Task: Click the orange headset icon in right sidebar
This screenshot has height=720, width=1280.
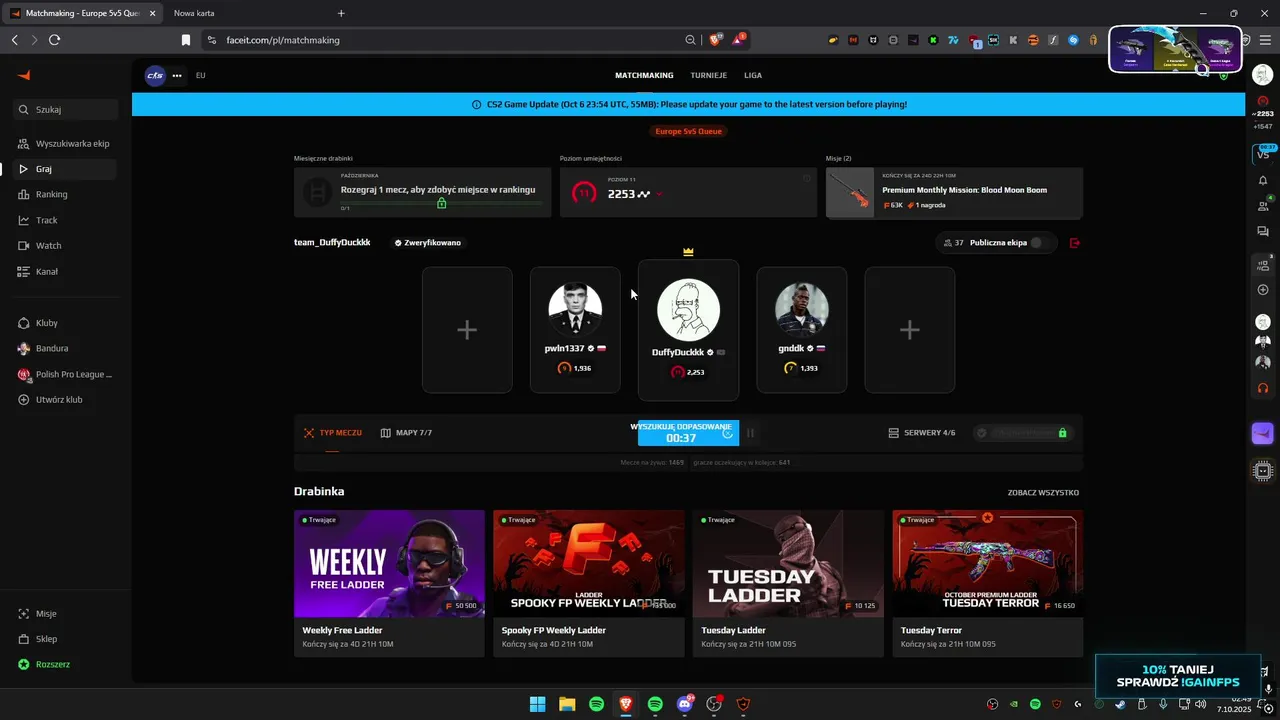Action: click(x=1263, y=388)
